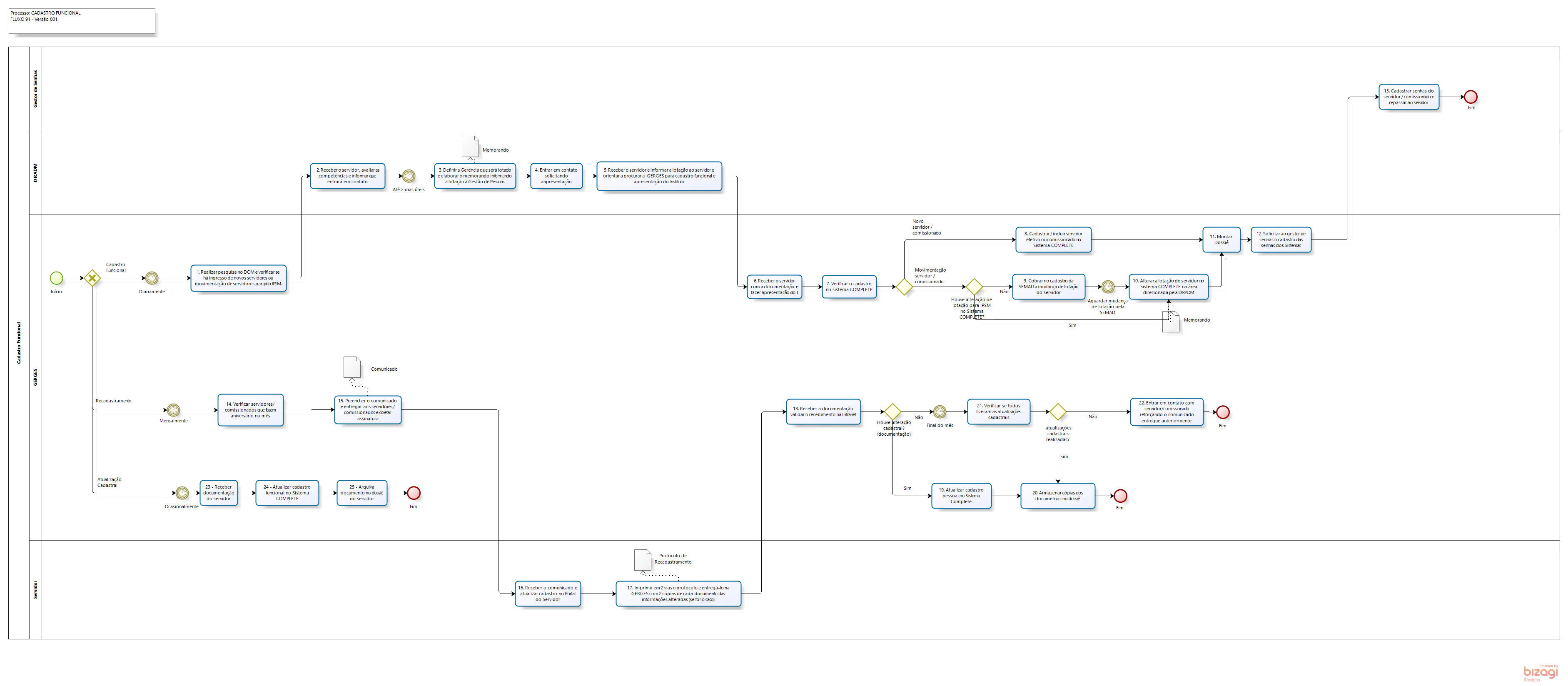Click the Fim end event in Gestor de Senhas lane

[1471, 97]
